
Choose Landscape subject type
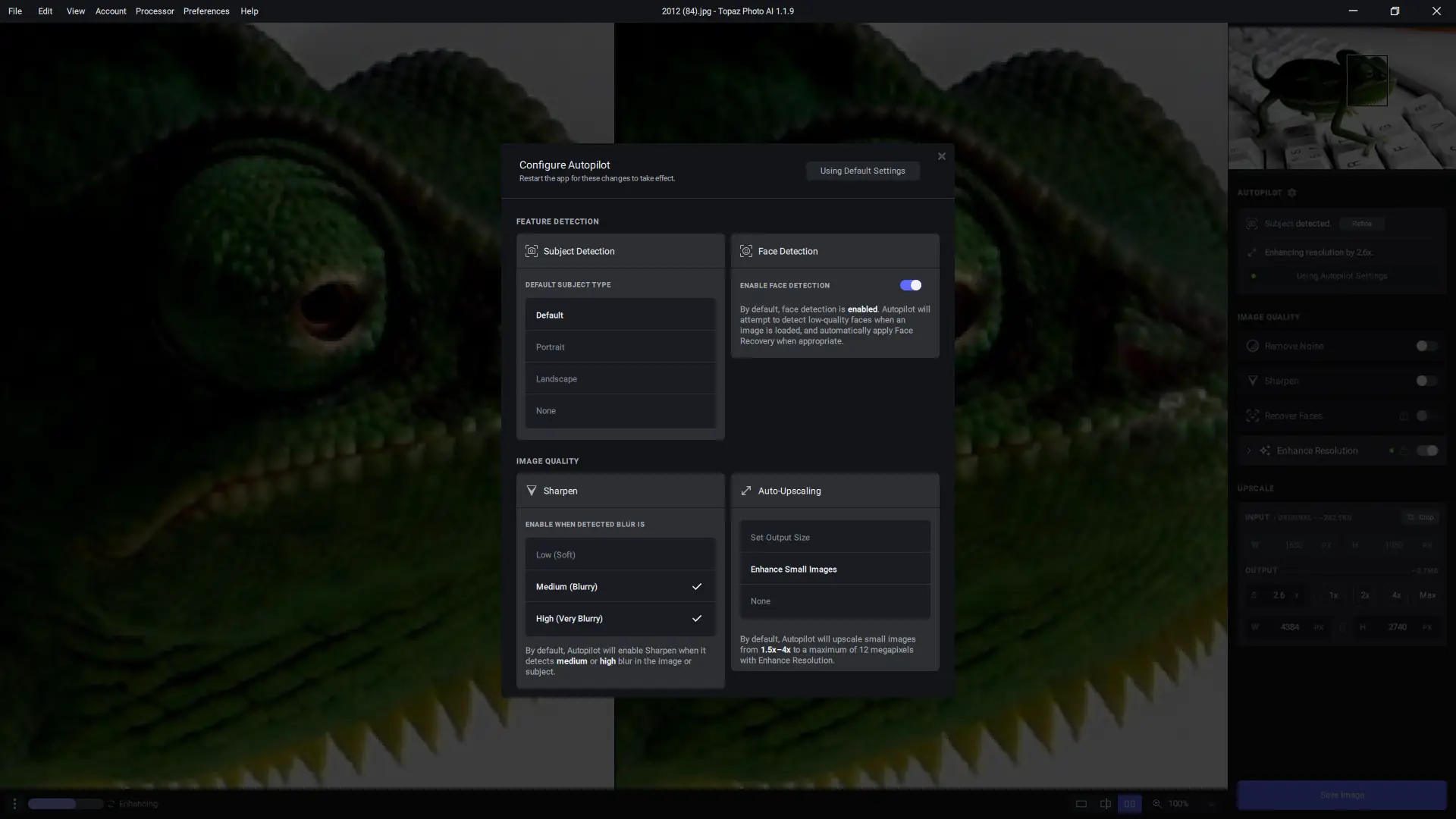620,379
